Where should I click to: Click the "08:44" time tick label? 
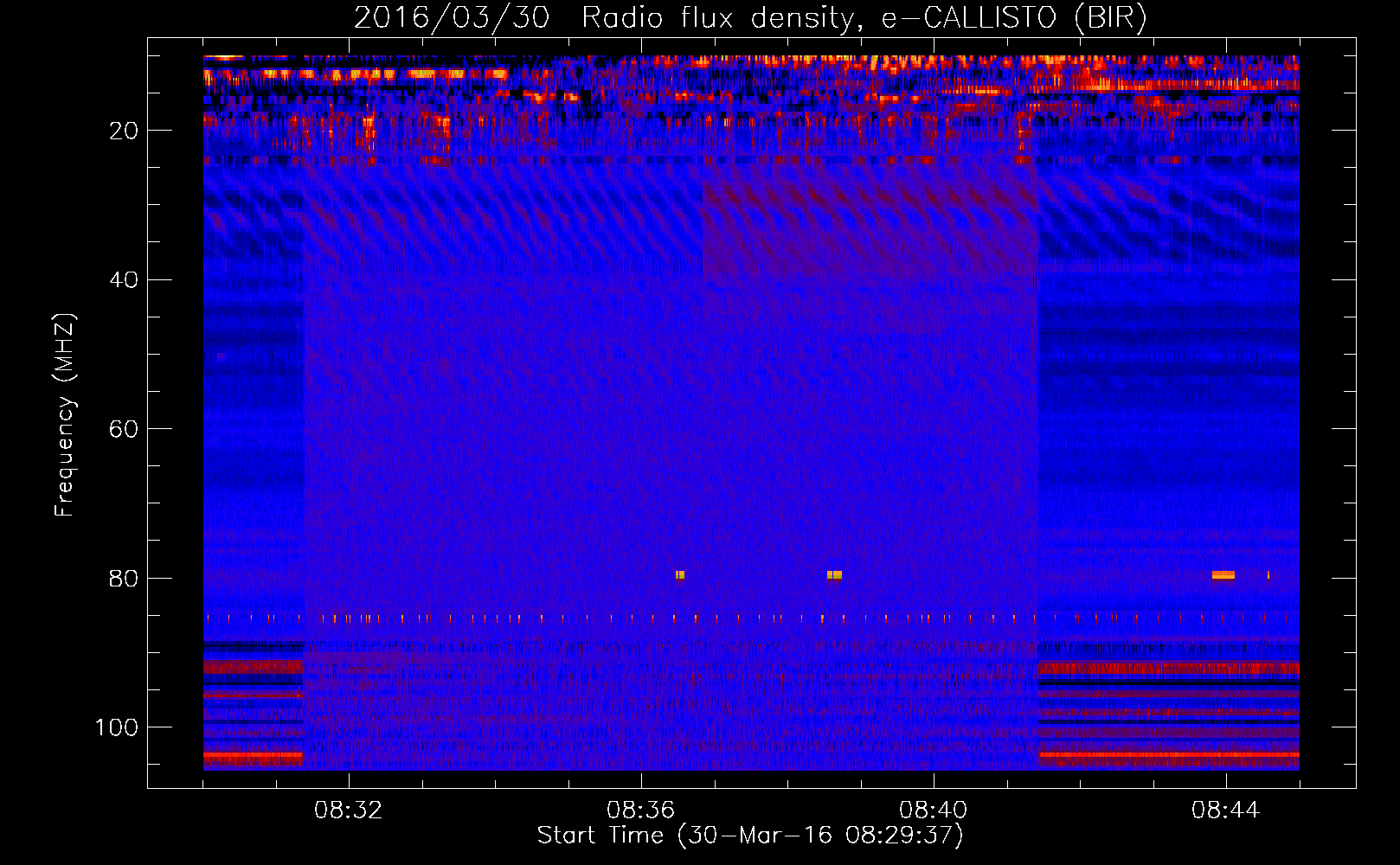point(1226,811)
